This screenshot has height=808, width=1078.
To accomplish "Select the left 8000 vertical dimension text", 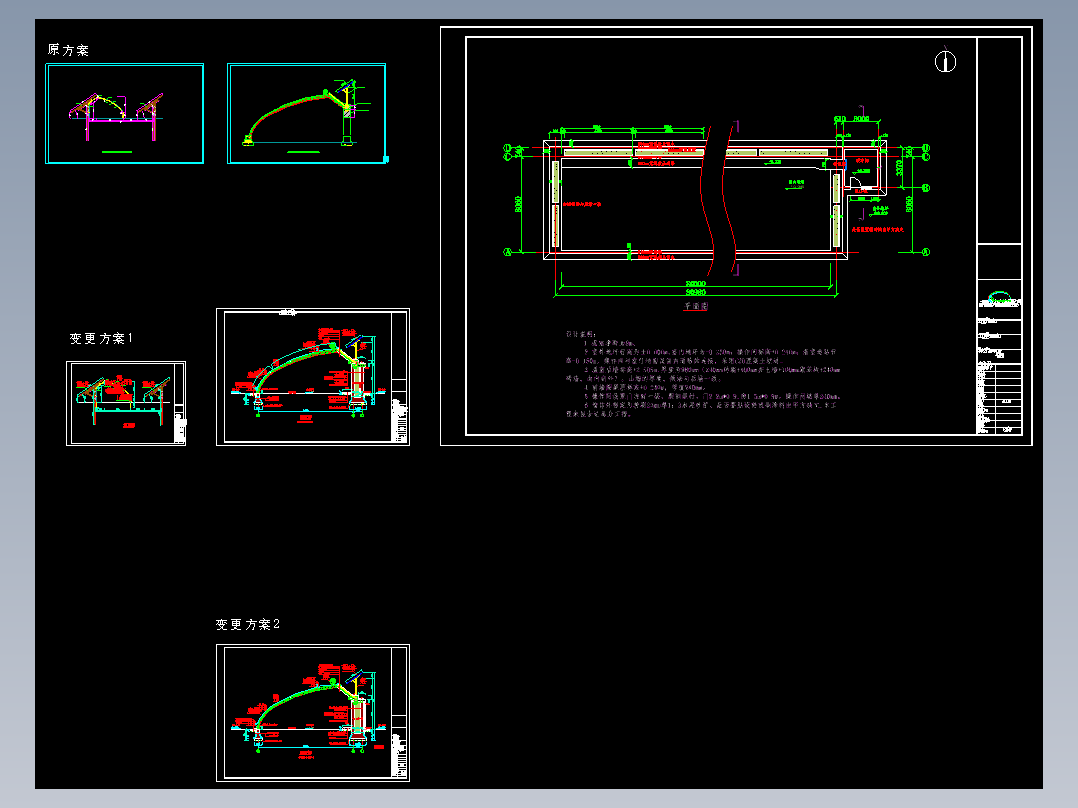I will coord(518,204).
